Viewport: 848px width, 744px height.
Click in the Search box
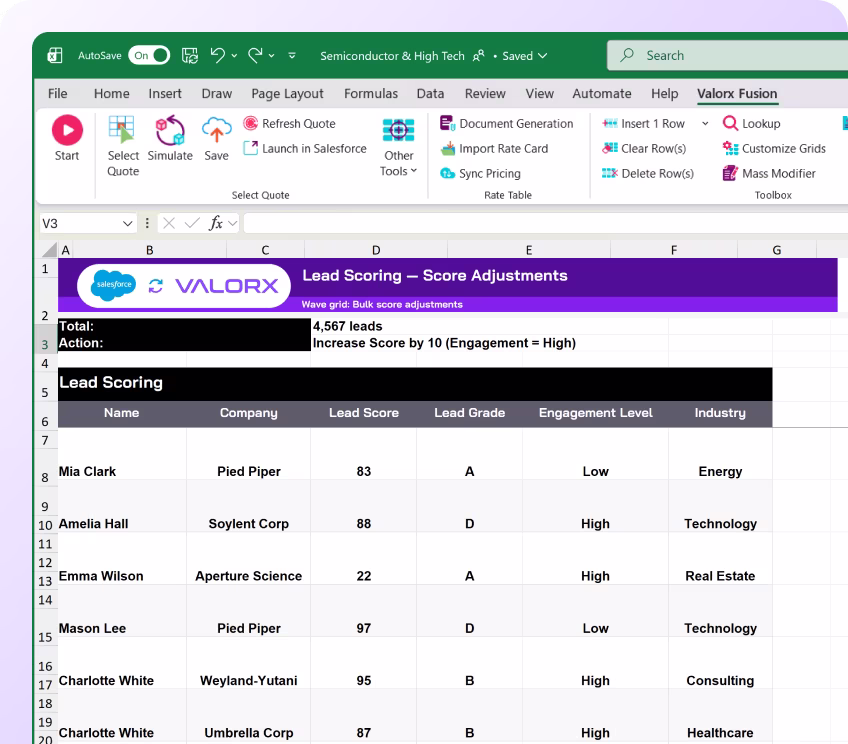tap(727, 55)
